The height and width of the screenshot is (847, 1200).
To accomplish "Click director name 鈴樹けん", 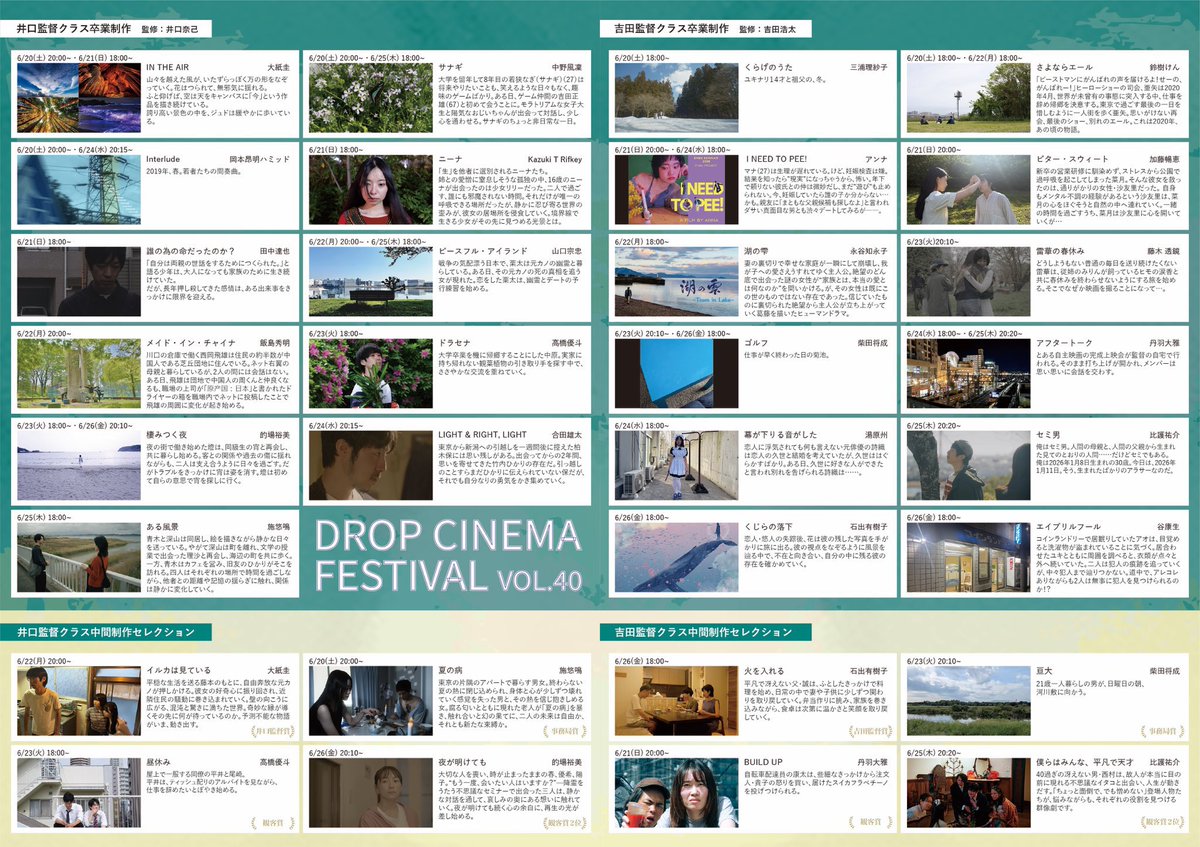I will [1165, 67].
